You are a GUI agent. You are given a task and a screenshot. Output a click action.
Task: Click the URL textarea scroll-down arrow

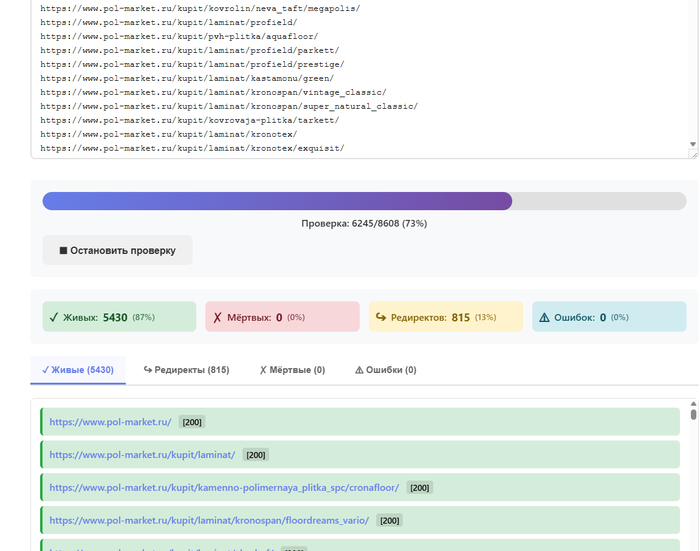[x=693, y=145]
